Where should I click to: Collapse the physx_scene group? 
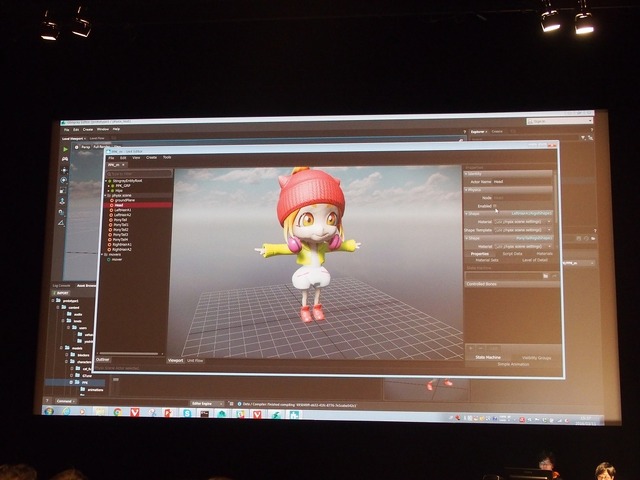[105, 196]
